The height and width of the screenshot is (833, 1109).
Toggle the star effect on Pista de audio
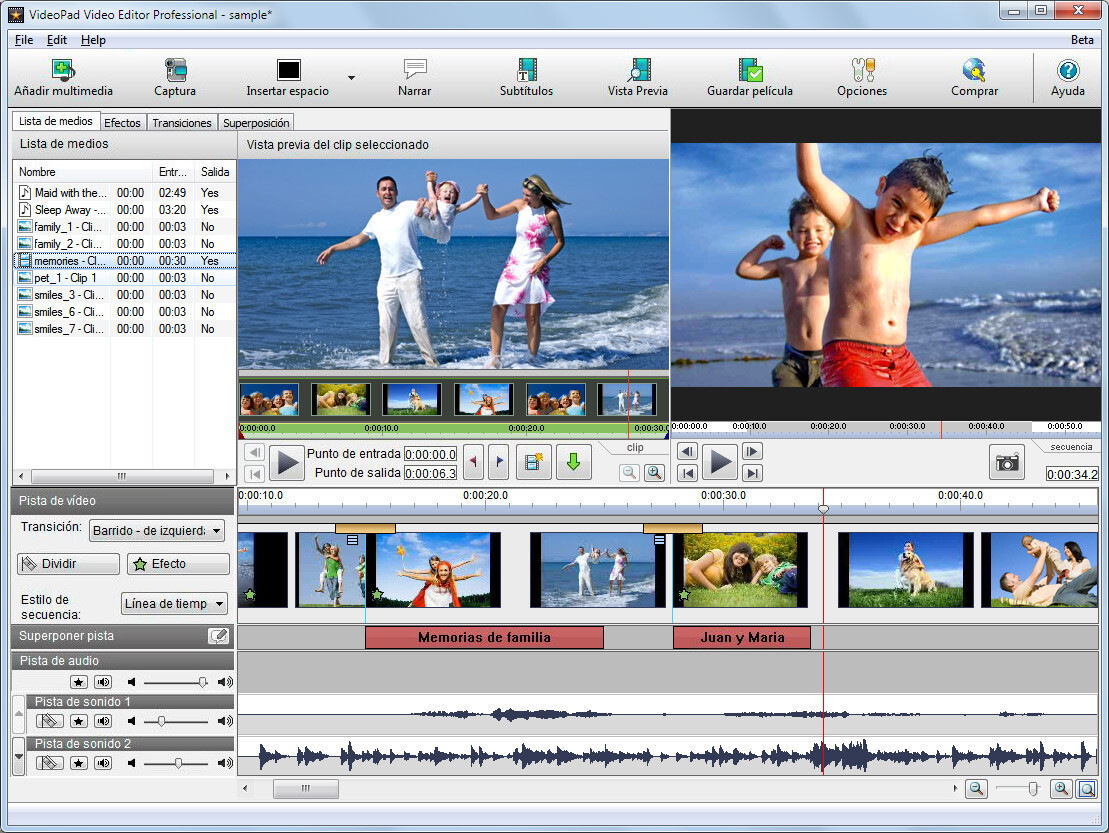click(x=79, y=681)
